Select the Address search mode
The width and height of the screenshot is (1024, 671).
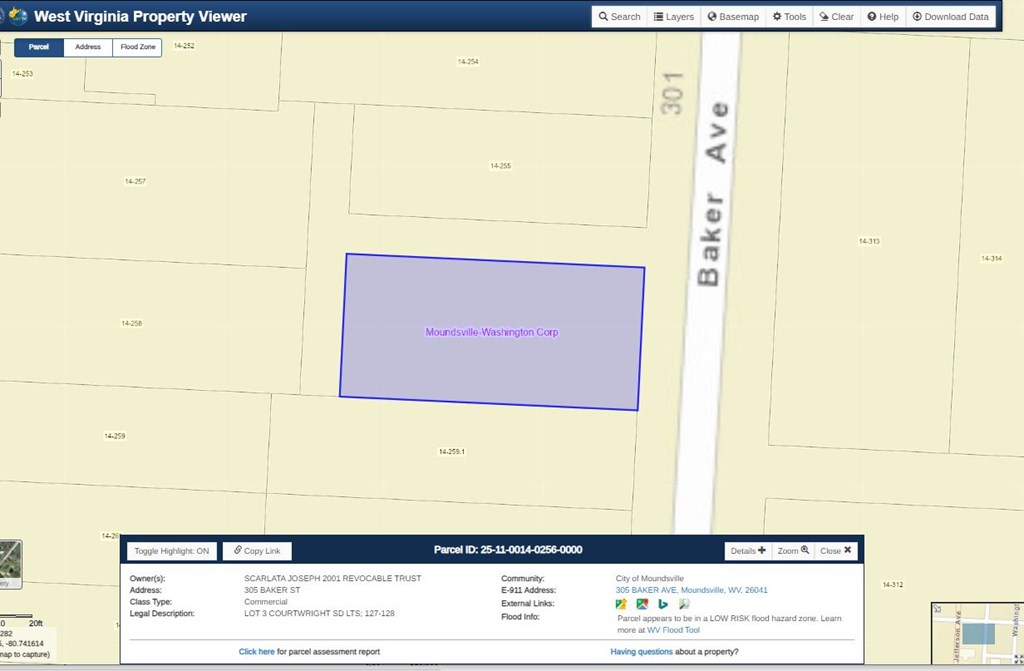[x=88, y=47]
